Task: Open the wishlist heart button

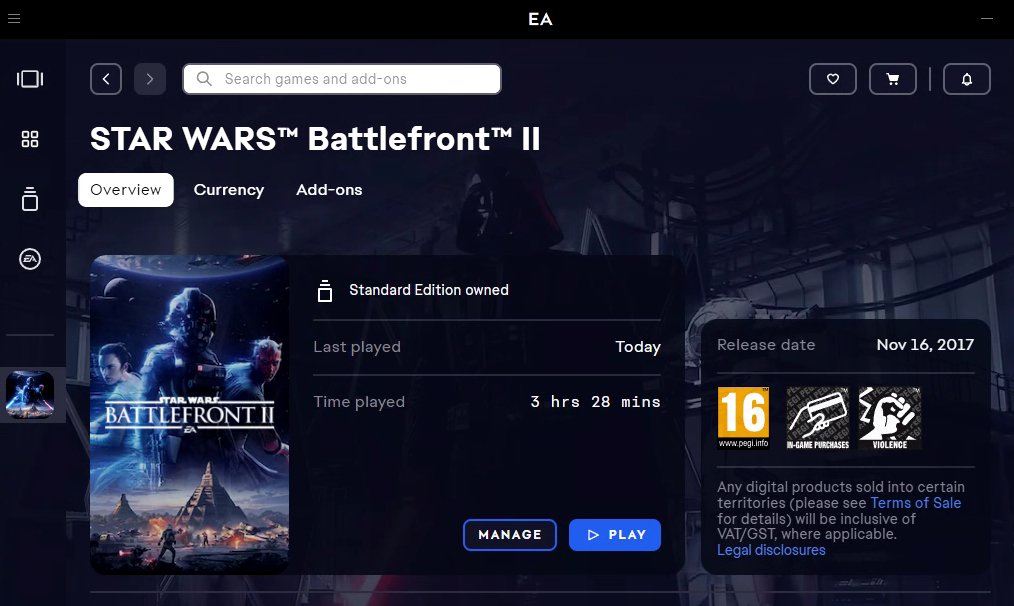Action: pos(833,79)
